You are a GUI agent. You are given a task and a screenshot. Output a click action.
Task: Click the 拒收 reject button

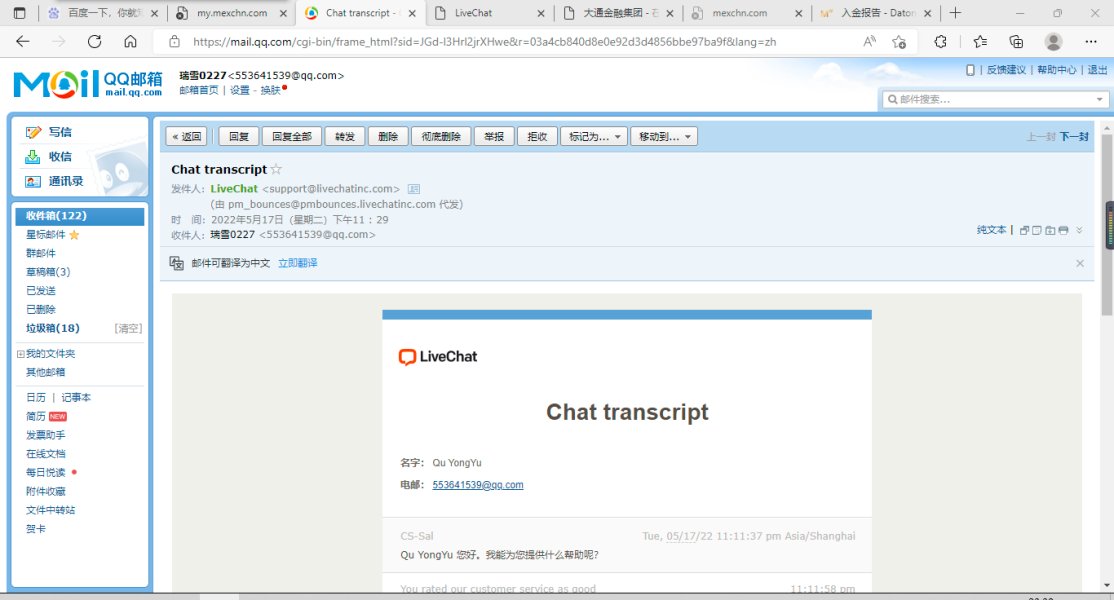[537, 136]
